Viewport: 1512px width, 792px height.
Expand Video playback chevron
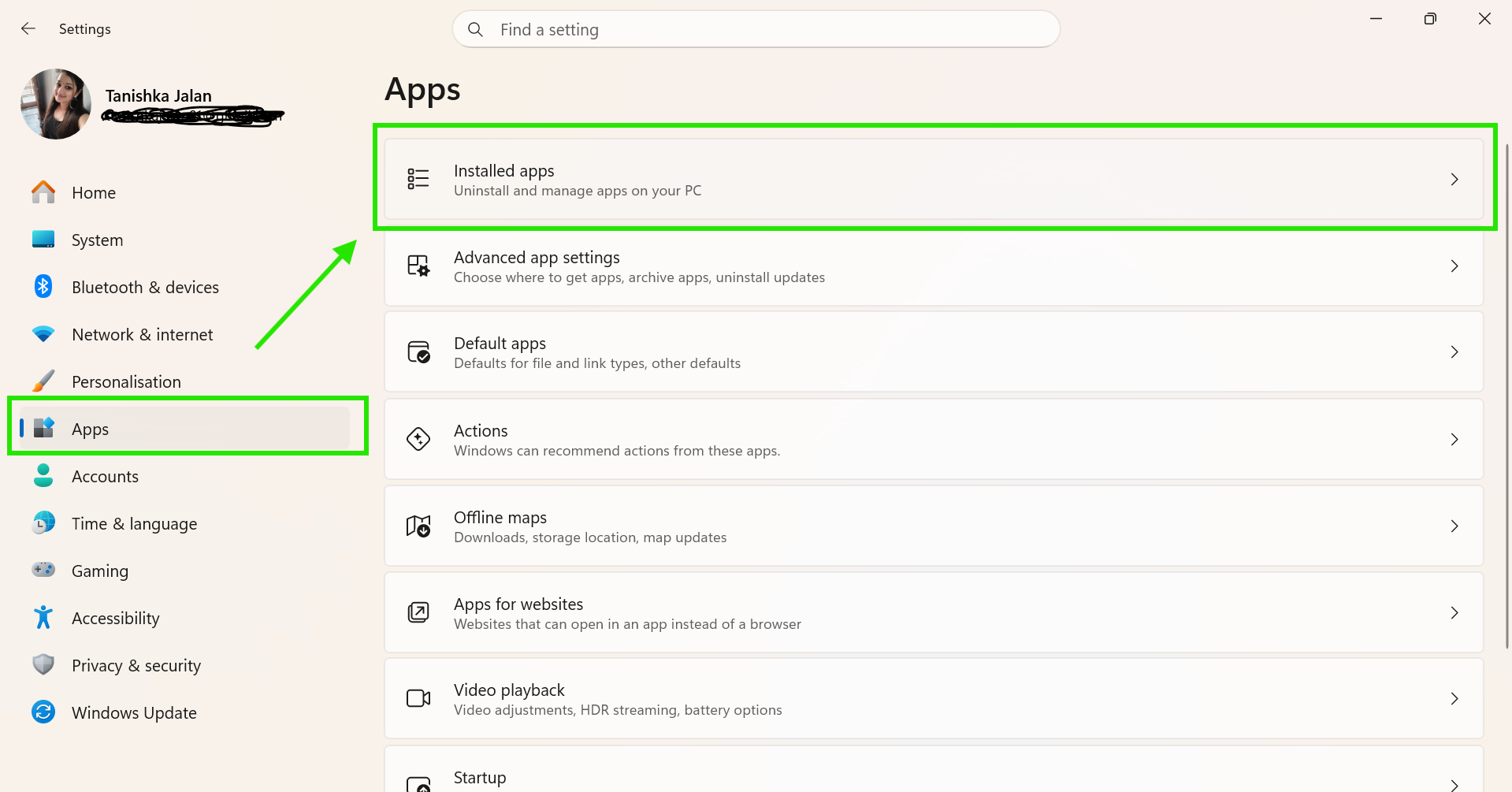coord(1454,699)
